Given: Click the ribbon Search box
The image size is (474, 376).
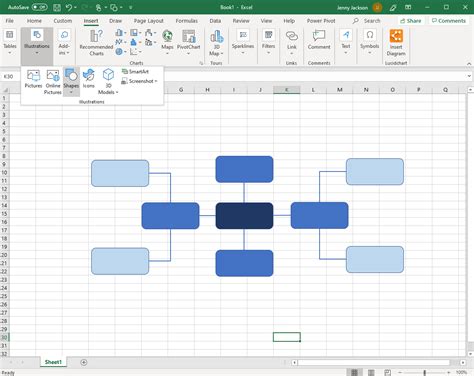Looking at the screenshot, I should 367,21.
